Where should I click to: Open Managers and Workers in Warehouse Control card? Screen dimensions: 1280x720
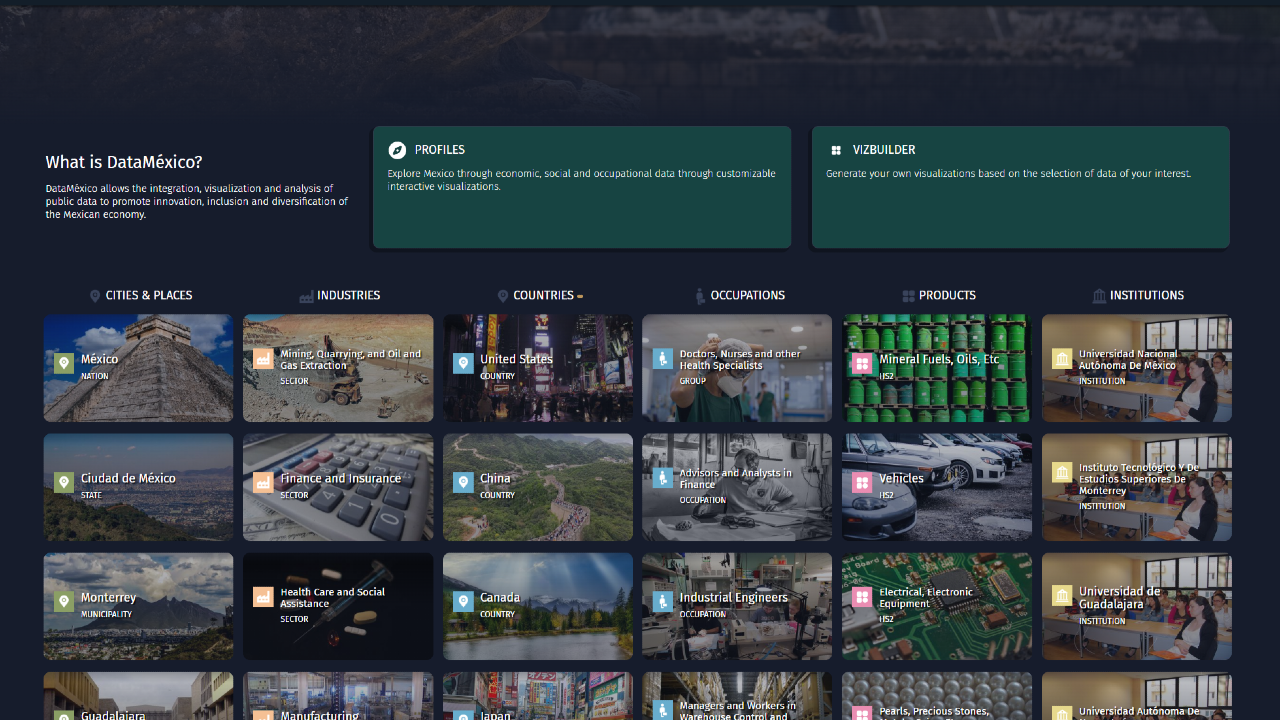(x=737, y=696)
